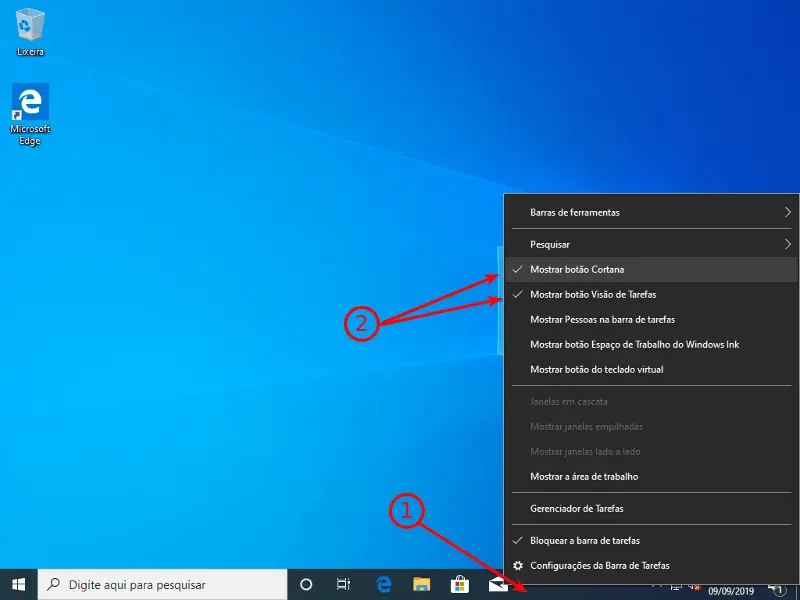Select the Microsoft Edge desktop shortcut
Viewport: 800px width, 600px height.
click(x=30, y=114)
